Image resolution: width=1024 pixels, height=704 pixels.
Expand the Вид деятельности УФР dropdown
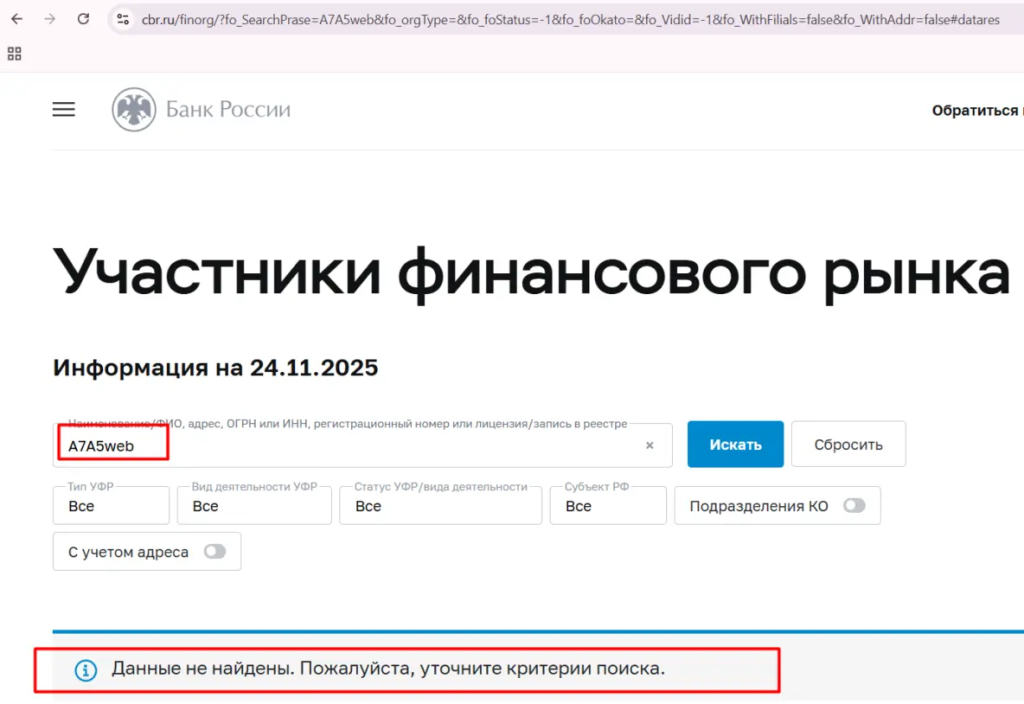pos(254,506)
